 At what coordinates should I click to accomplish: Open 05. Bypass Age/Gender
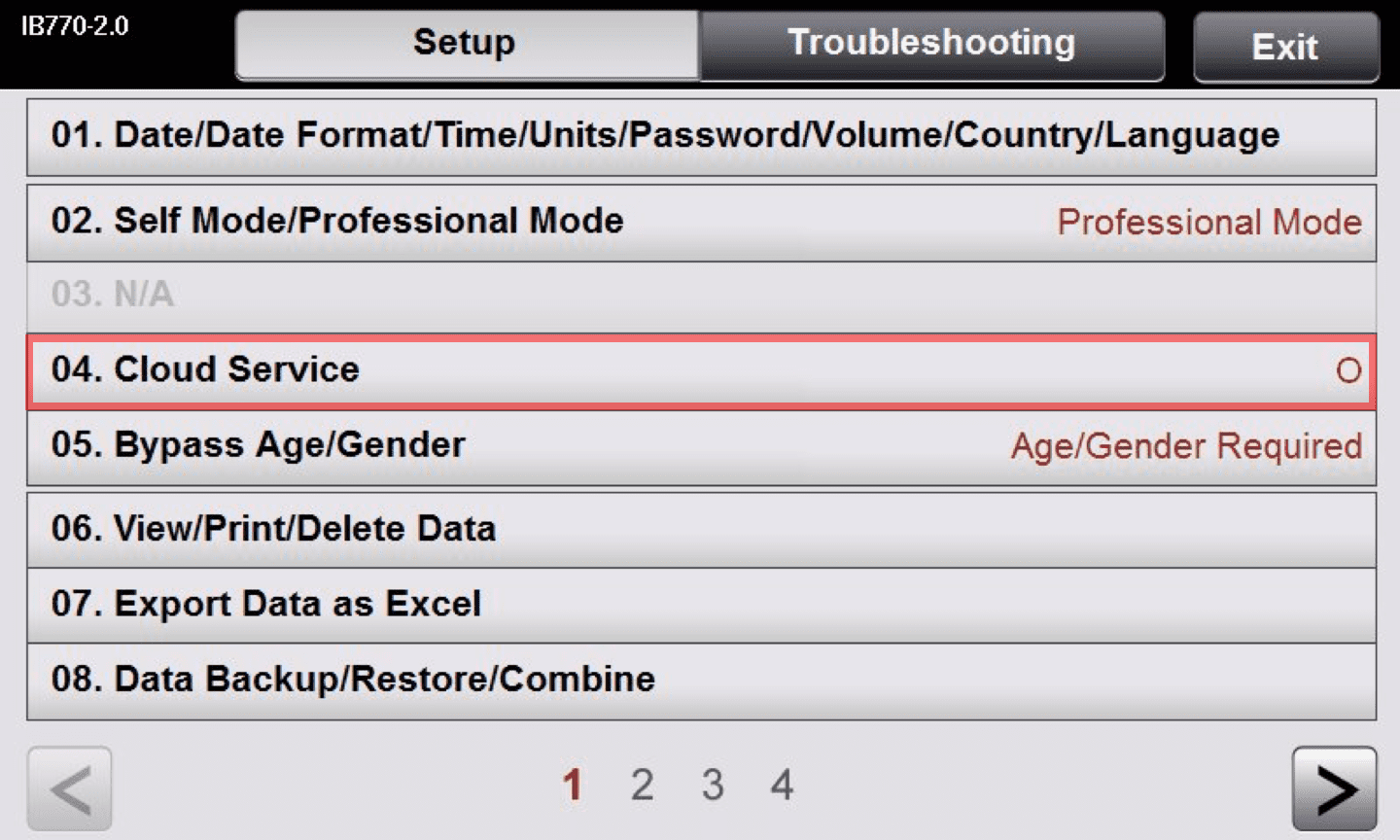click(701, 446)
